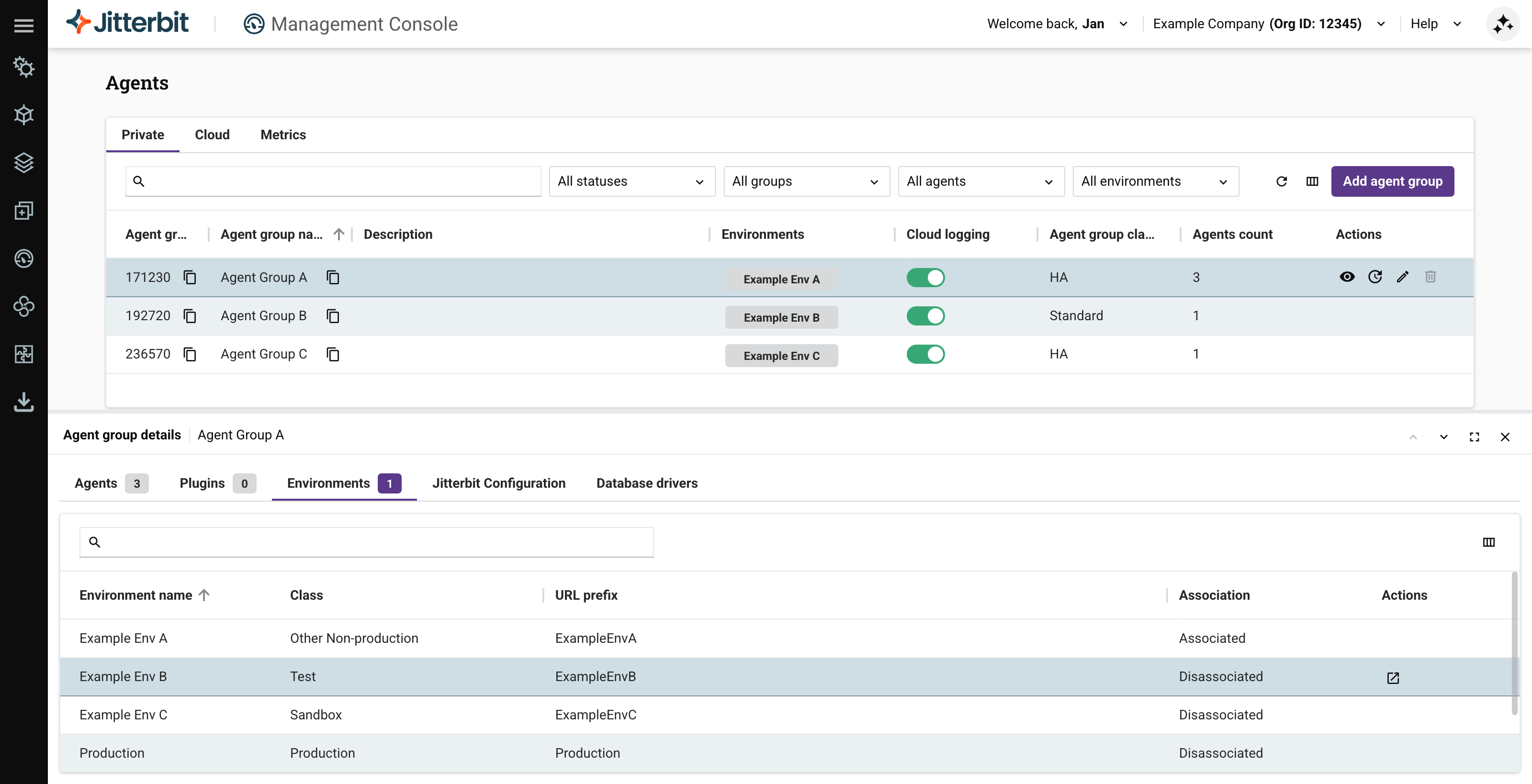Disable cloud logging for Agent Group A
The width and height of the screenshot is (1532, 784).
(x=925, y=278)
